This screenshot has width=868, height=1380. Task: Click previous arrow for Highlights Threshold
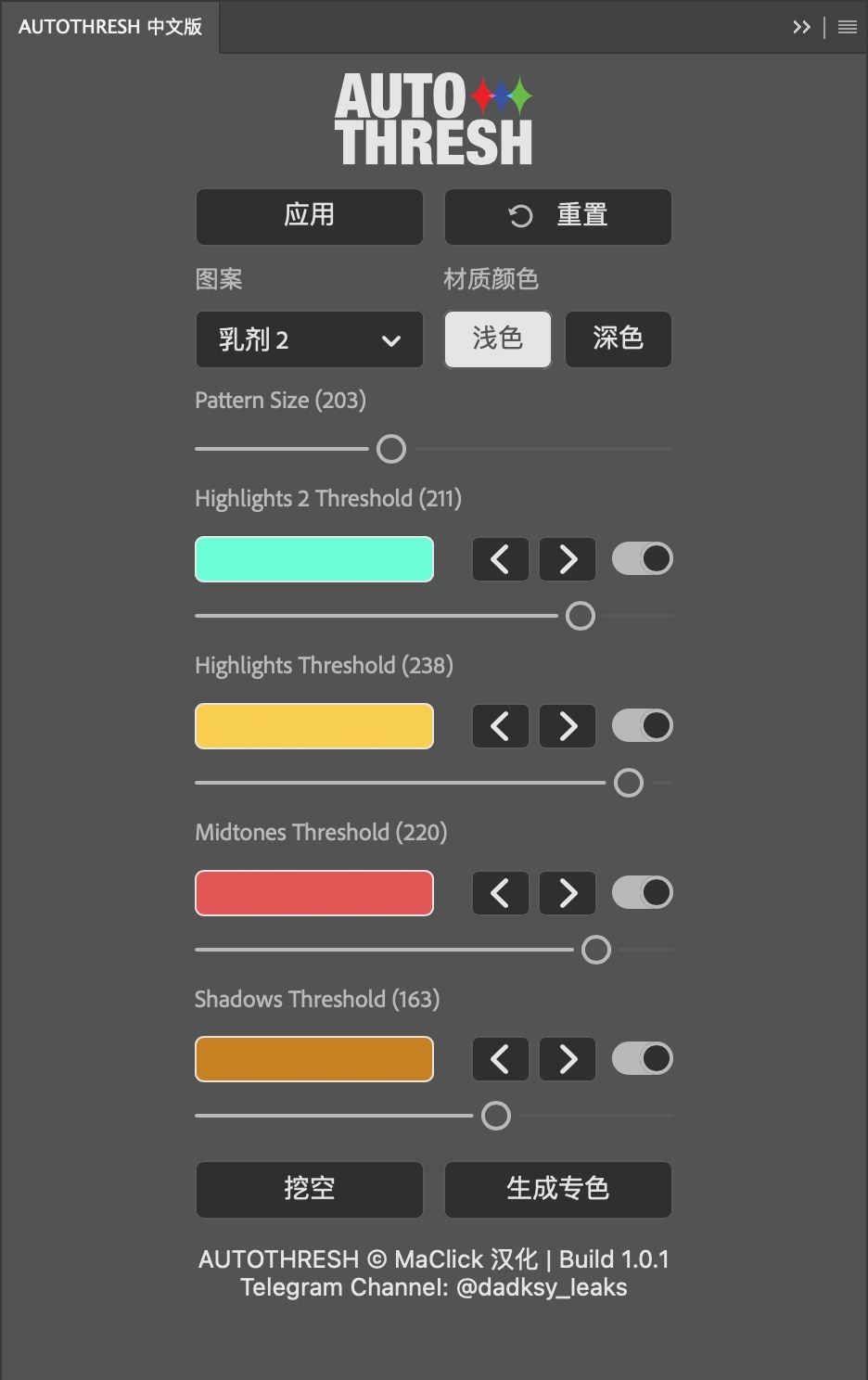coord(500,726)
